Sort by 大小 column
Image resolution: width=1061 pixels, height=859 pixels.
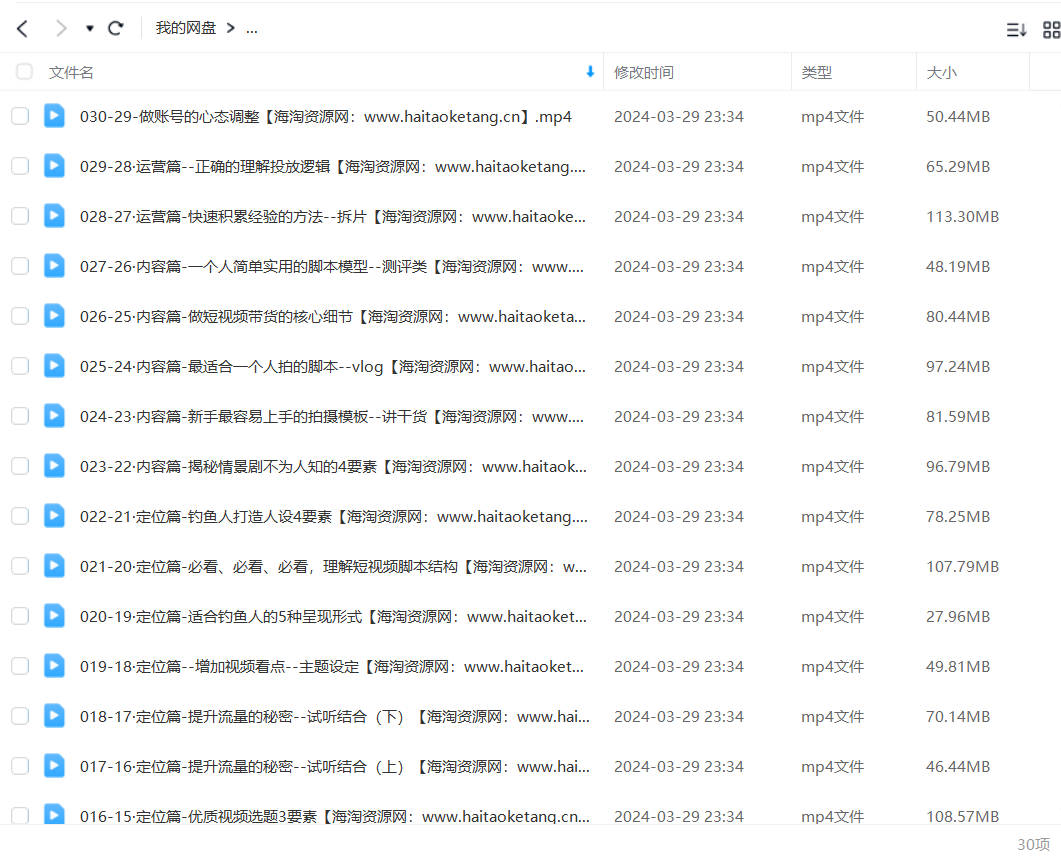[x=941, y=72]
